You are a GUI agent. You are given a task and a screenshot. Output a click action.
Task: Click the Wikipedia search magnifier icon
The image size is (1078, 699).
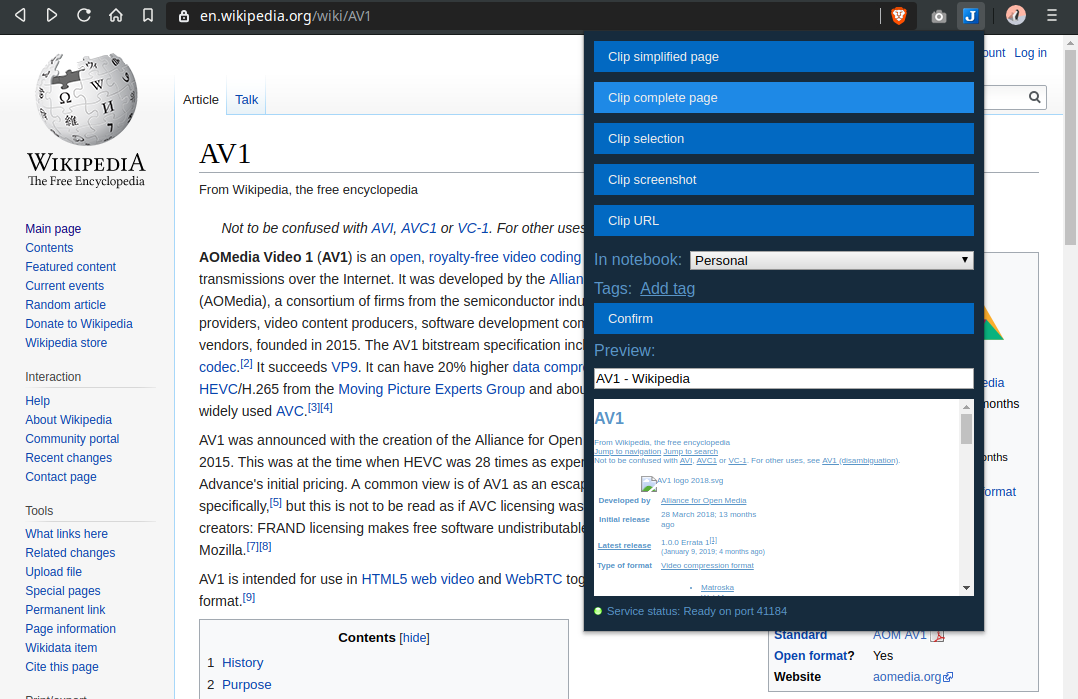(1033, 97)
